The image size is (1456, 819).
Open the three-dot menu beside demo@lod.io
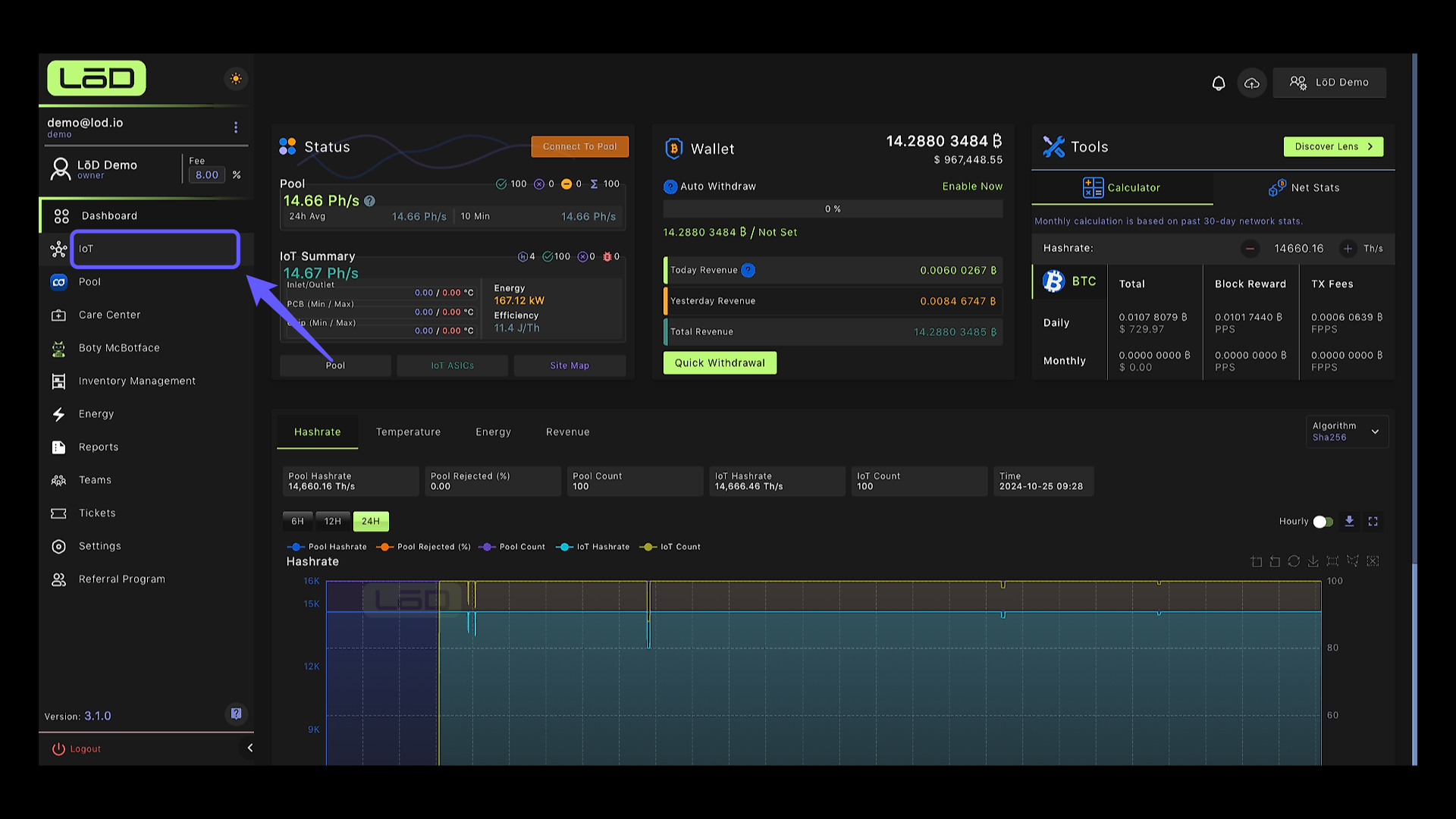coord(236,127)
